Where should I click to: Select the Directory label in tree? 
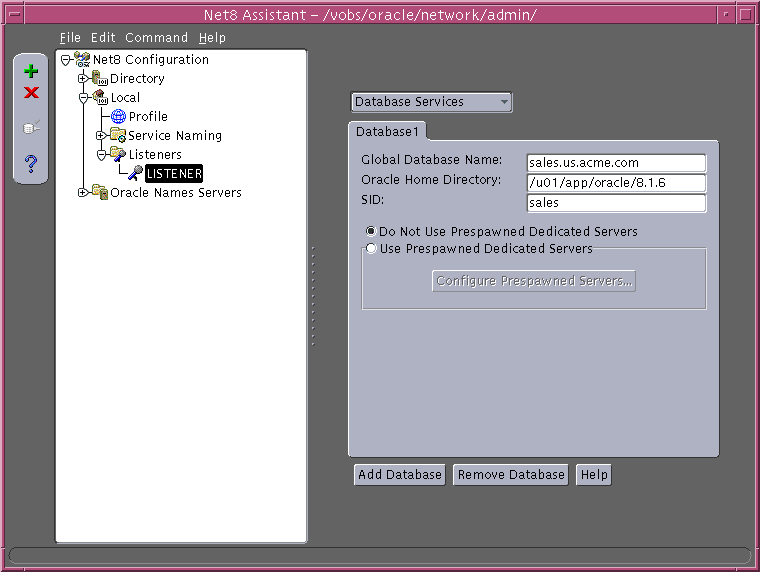pos(137,78)
